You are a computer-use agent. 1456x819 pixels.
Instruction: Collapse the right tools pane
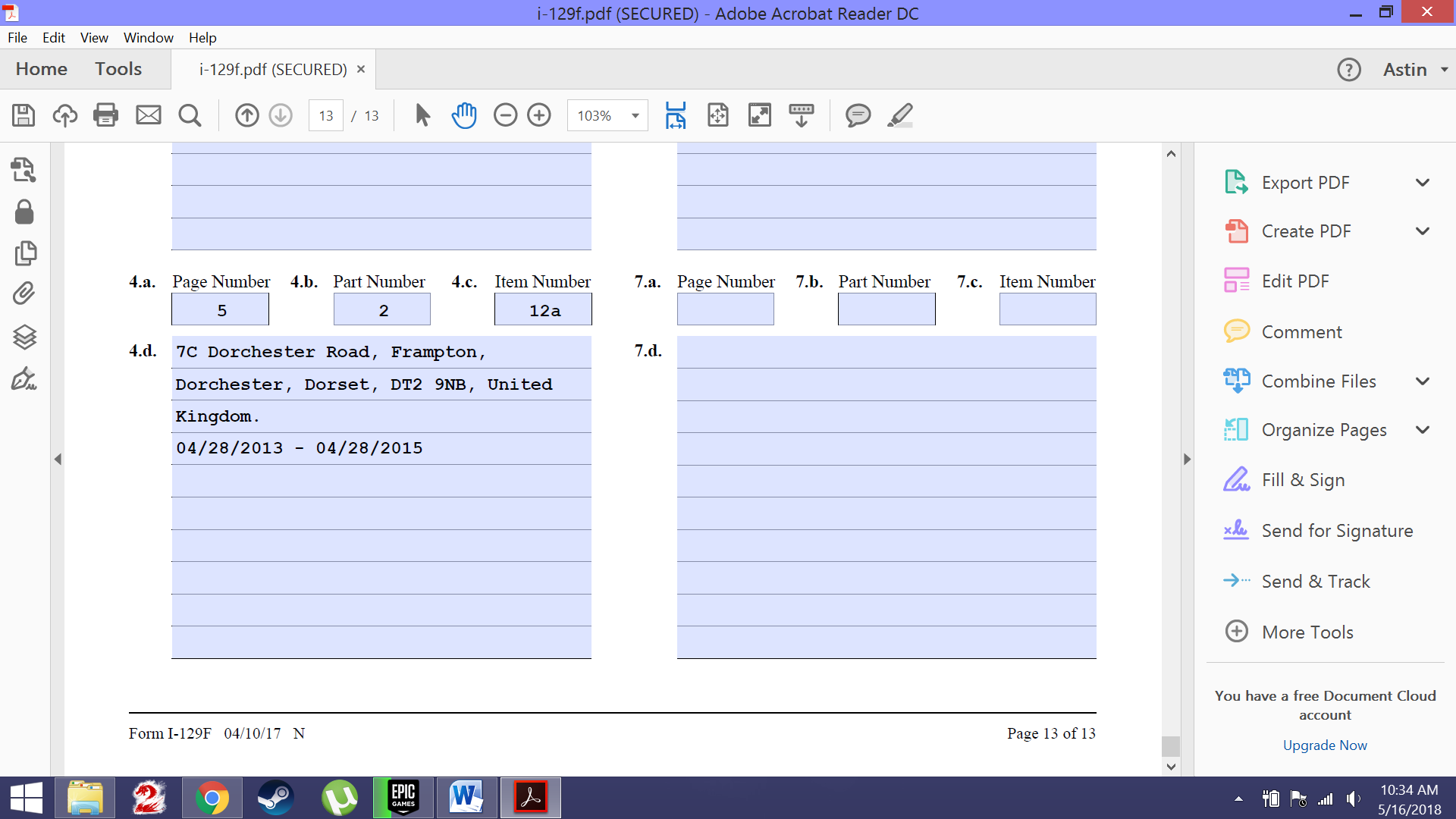point(1187,459)
